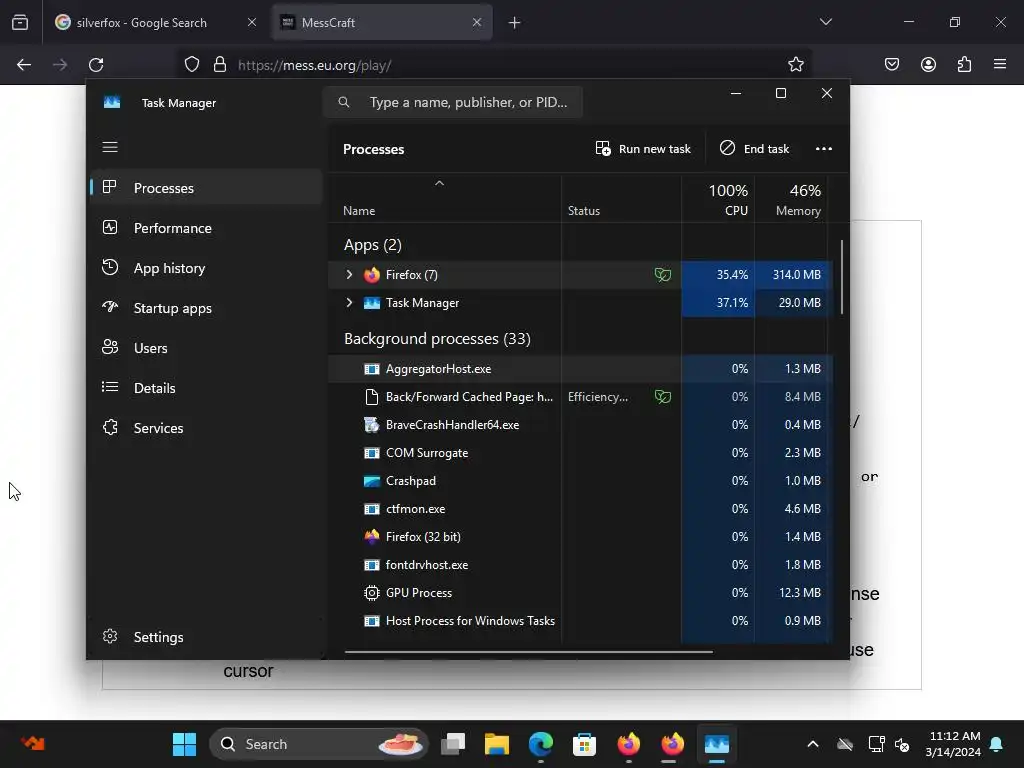Select the Crashpad process

[x=580, y=481]
